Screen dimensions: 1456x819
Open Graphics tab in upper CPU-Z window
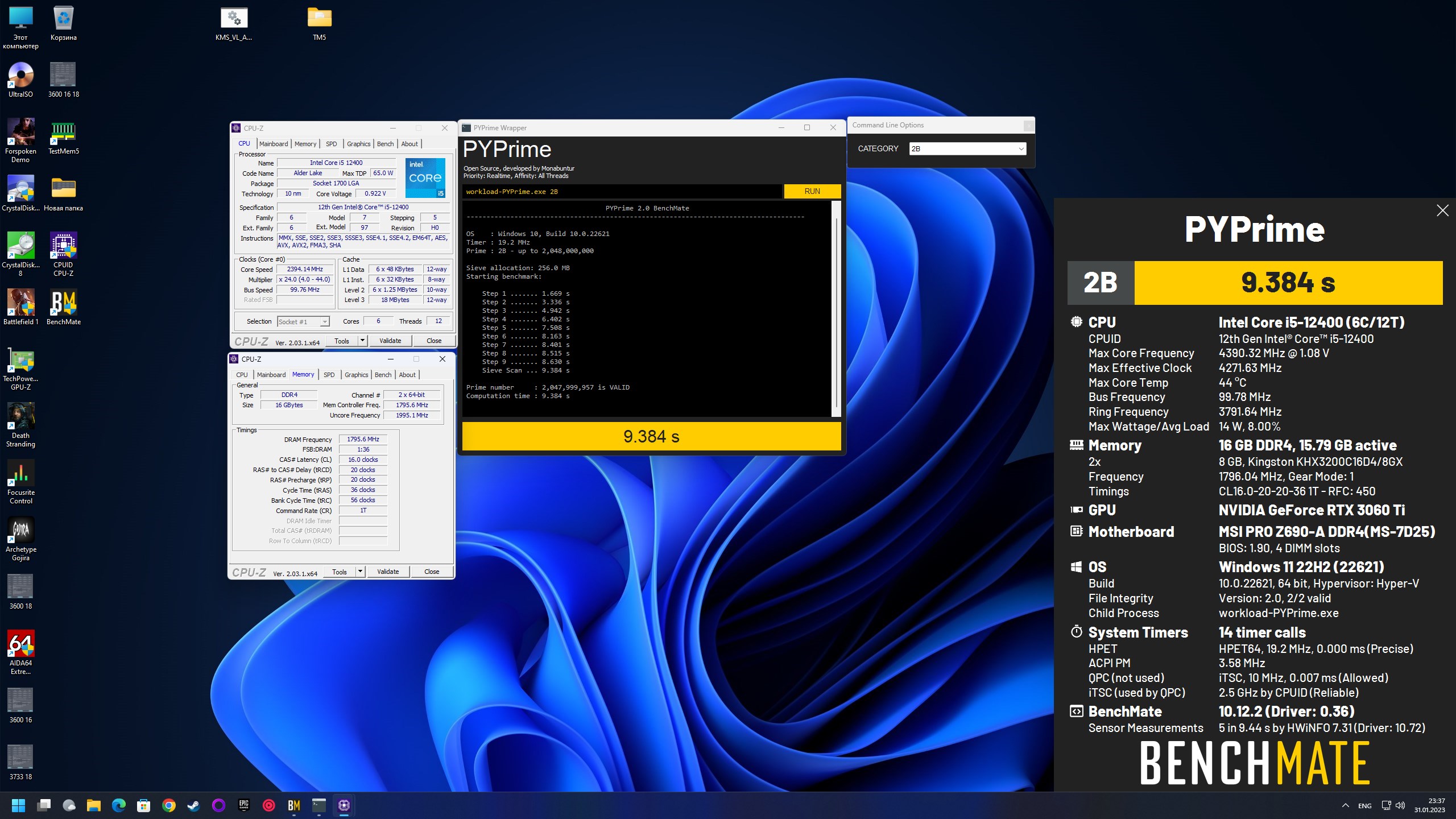[x=358, y=144]
